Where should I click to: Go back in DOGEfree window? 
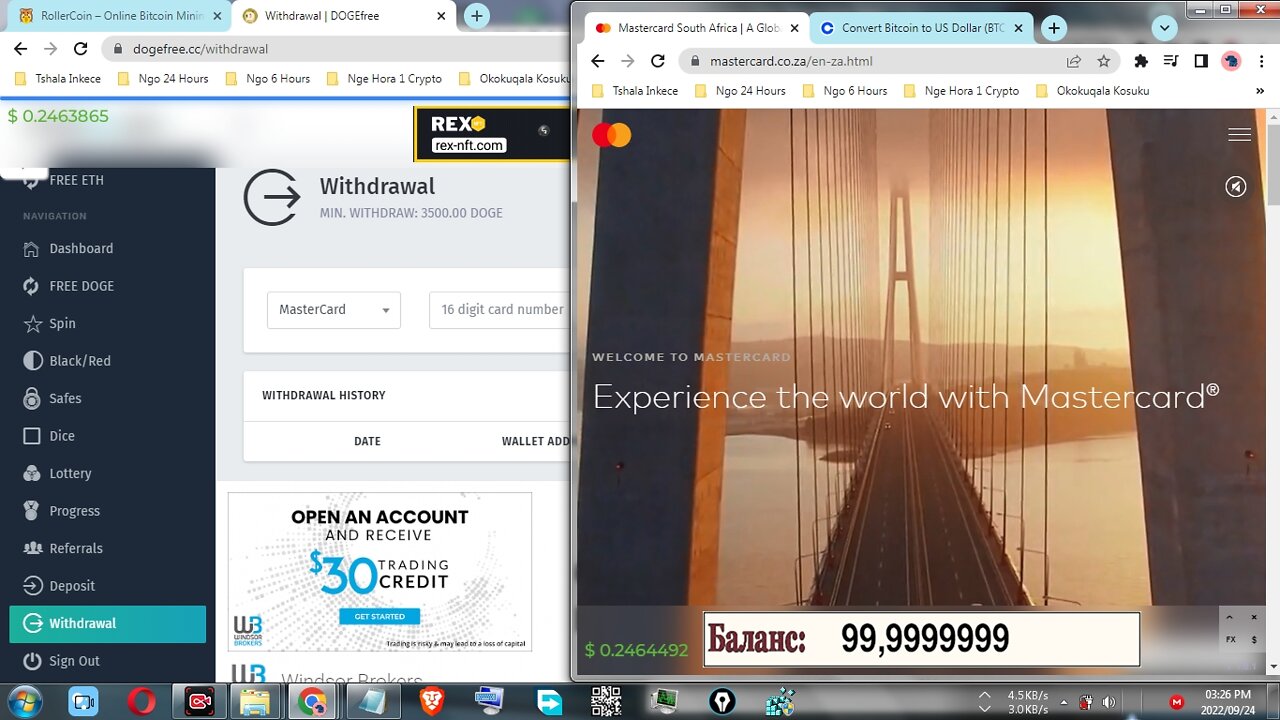click(x=20, y=48)
